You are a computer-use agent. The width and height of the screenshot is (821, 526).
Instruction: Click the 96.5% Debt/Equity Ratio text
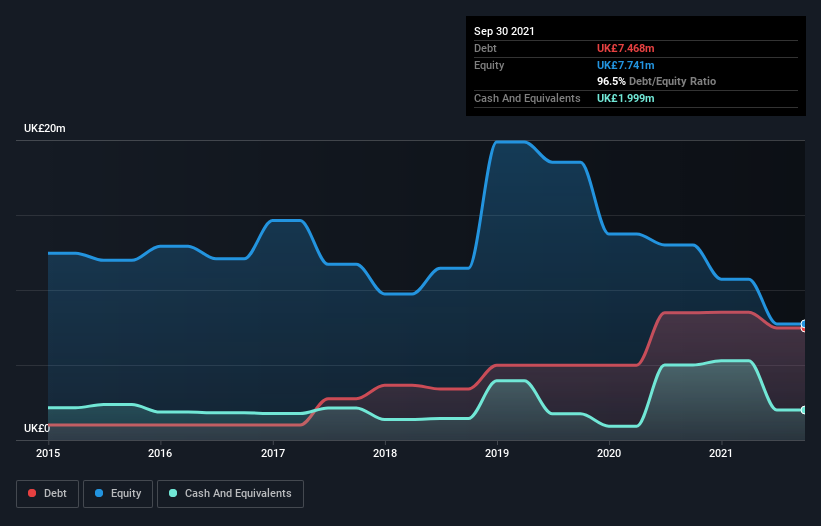(657, 81)
